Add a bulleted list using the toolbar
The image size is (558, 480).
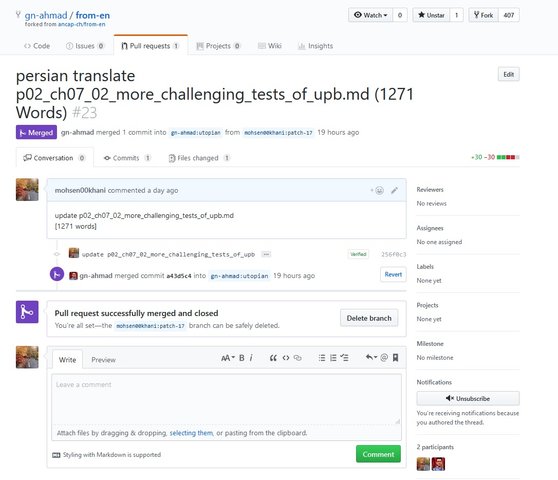322,358
